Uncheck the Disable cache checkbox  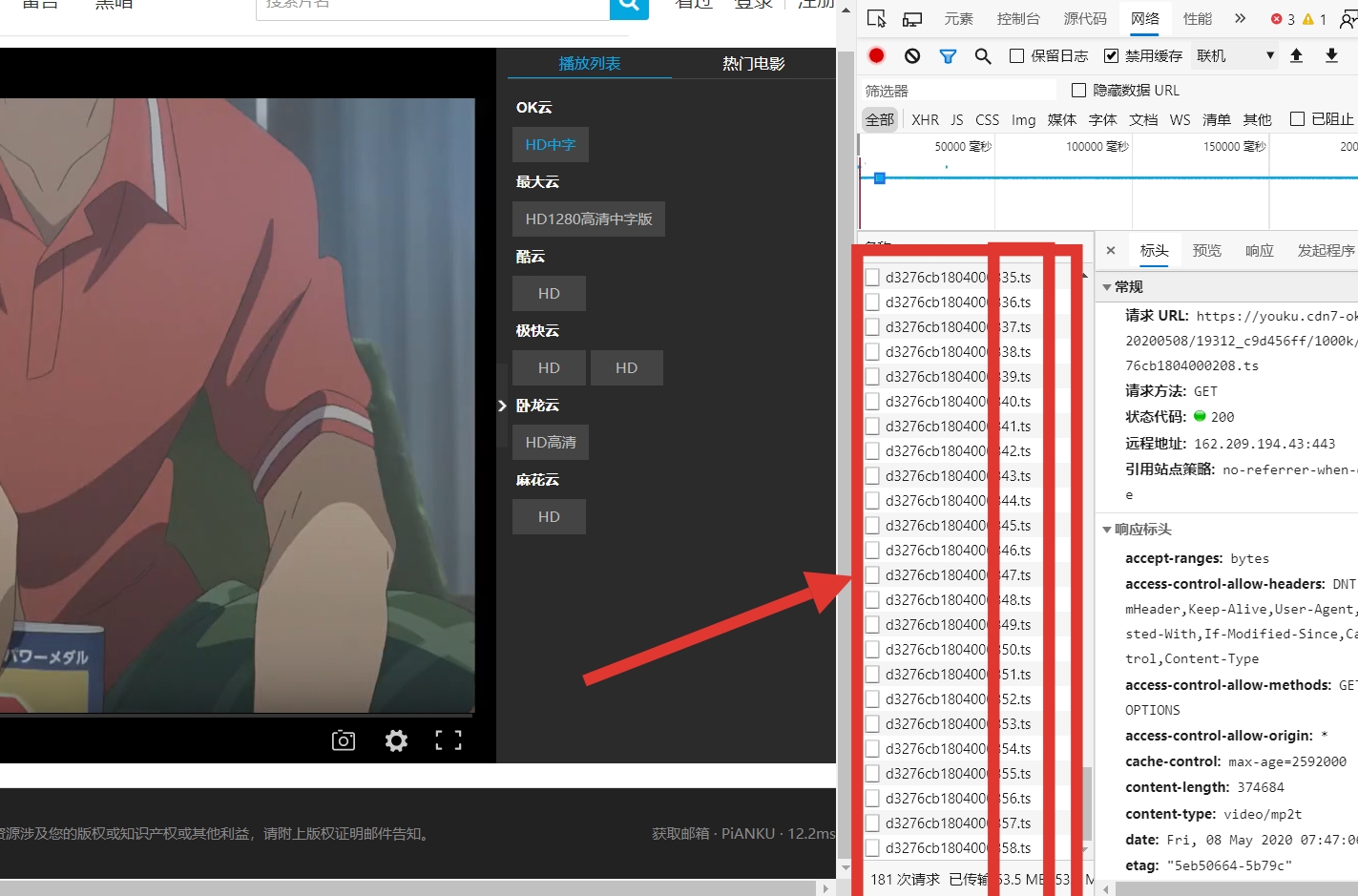click(1111, 56)
